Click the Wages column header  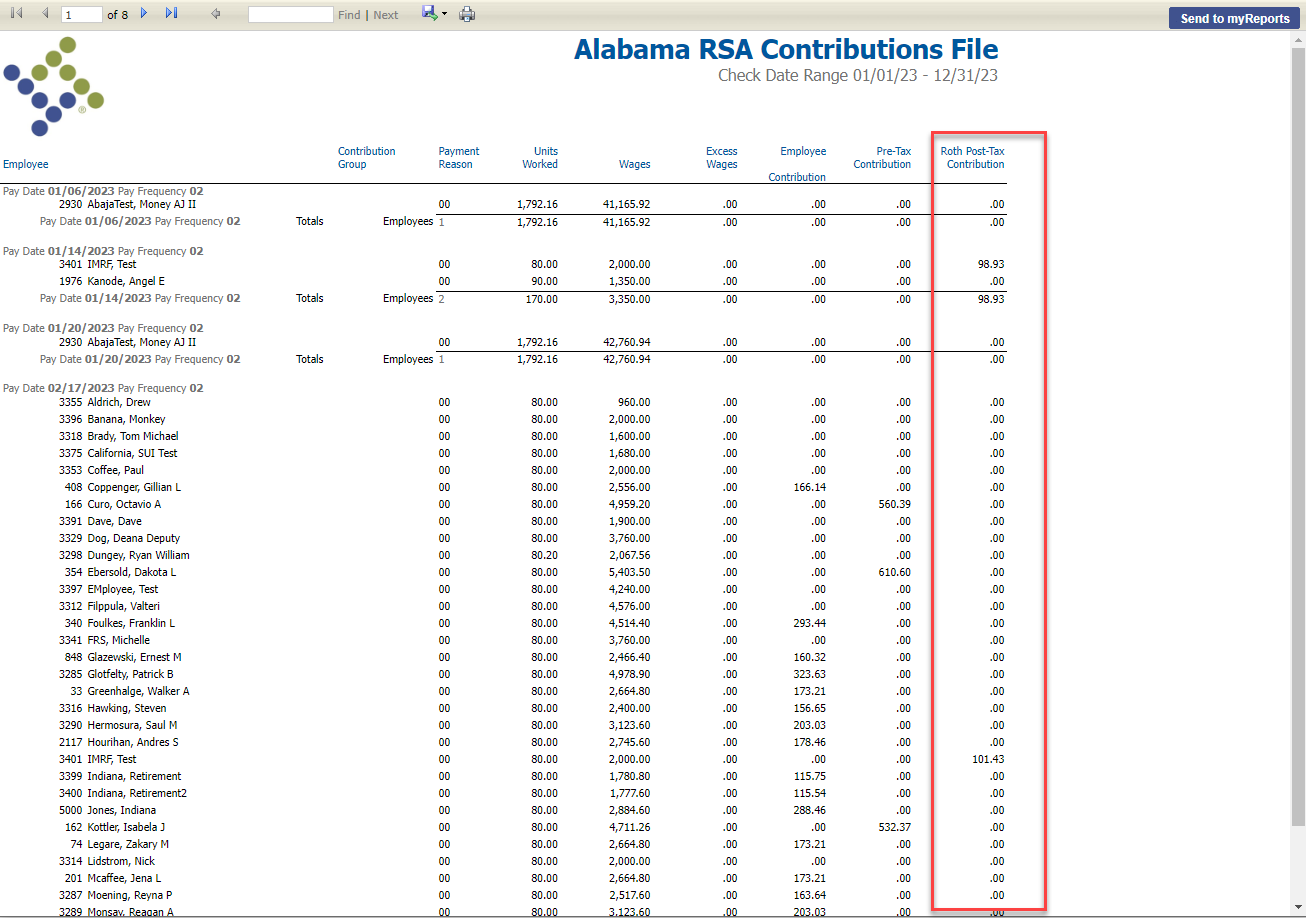635,164
